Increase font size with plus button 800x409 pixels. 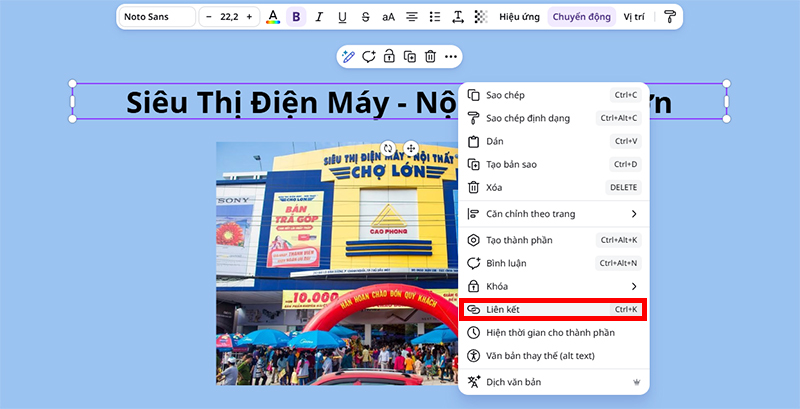point(249,17)
